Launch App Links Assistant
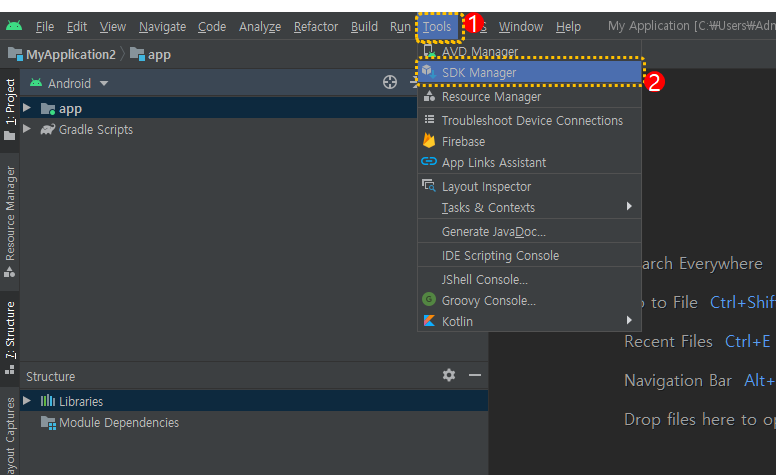Image resolution: width=776 pixels, height=475 pixels. (x=529, y=162)
